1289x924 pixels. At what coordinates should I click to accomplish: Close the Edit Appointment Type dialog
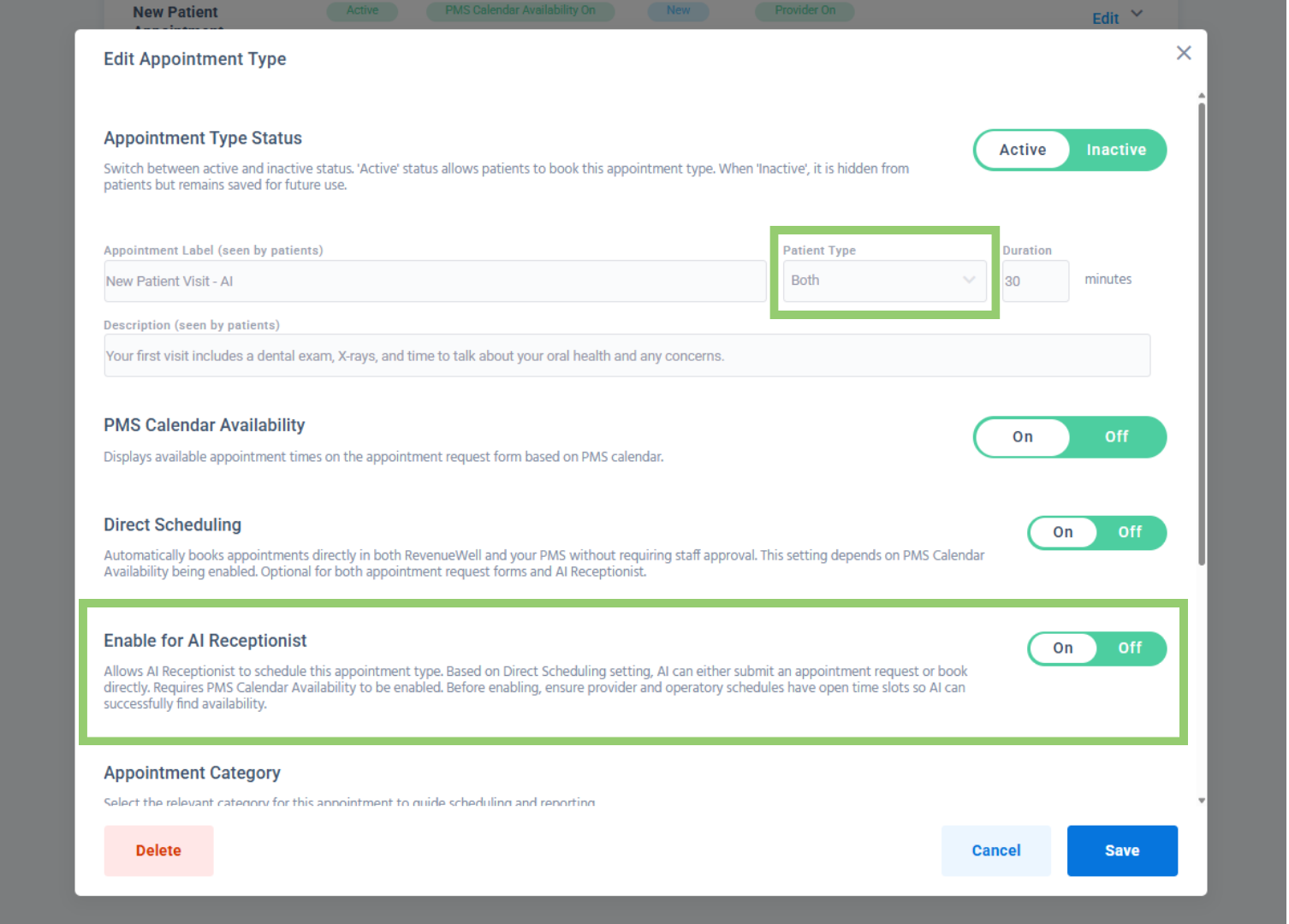[1183, 53]
